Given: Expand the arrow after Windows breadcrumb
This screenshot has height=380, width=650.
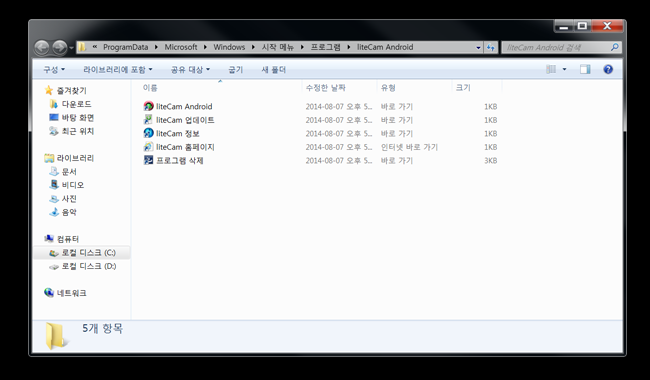Looking at the screenshot, I should (253, 47).
